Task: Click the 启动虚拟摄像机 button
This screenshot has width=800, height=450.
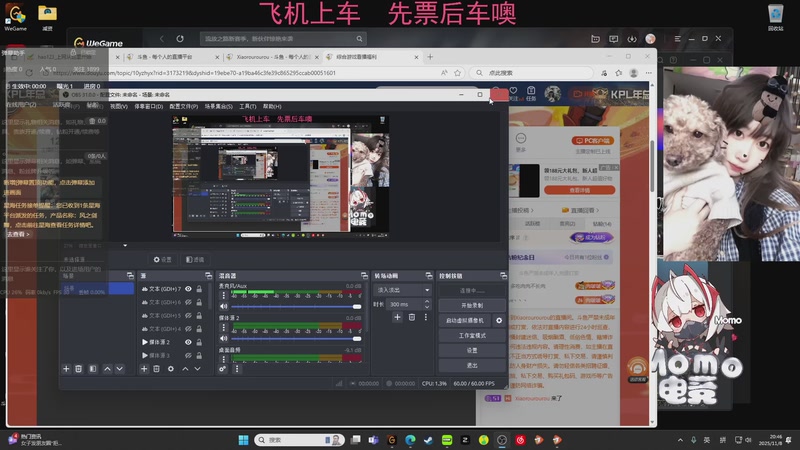Action: 465,320
